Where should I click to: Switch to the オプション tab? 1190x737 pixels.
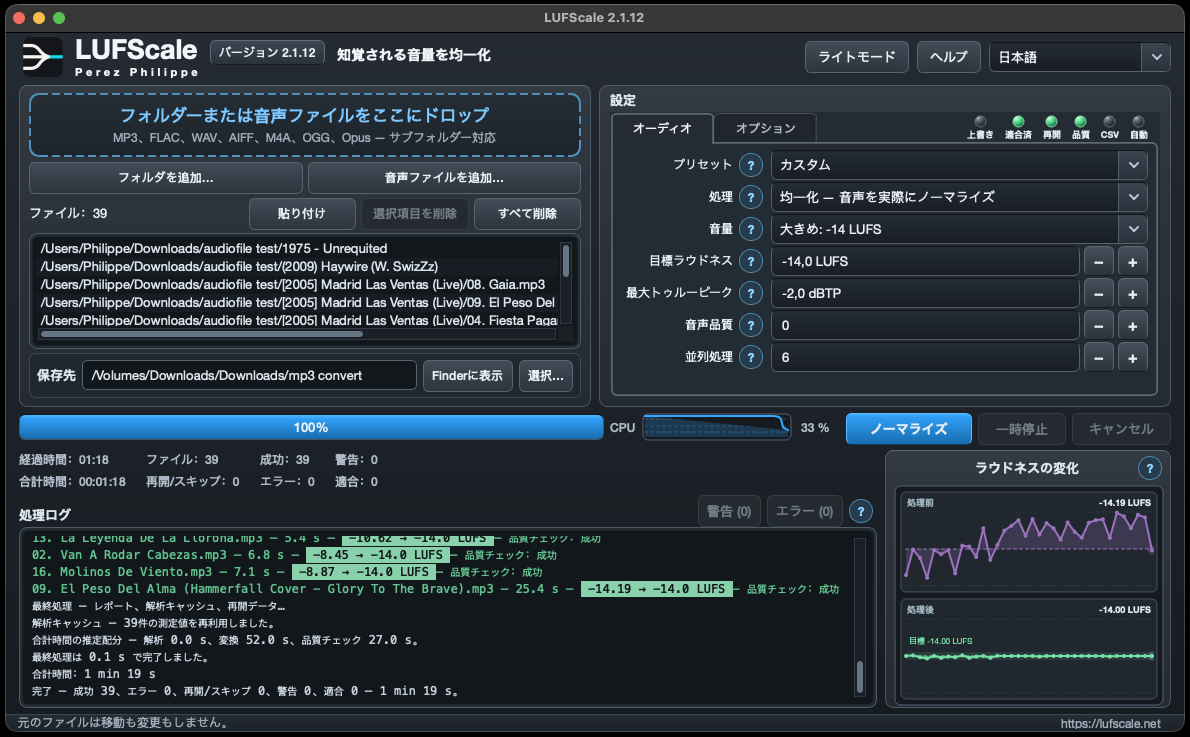[765, 128]
